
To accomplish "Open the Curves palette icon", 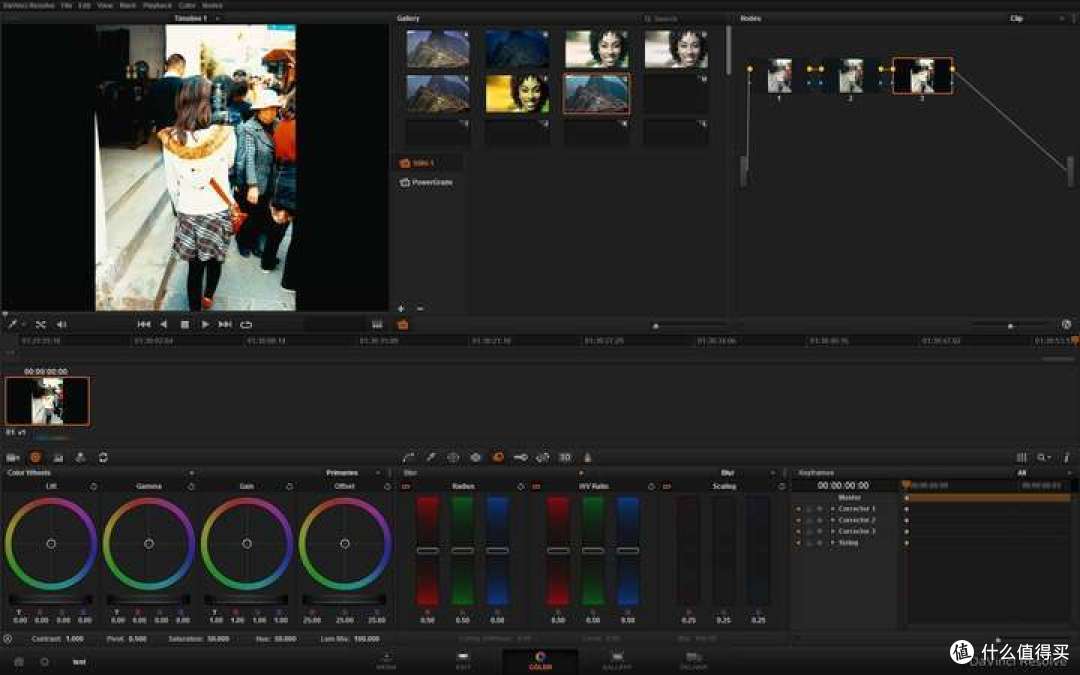I will click(409, 457).
